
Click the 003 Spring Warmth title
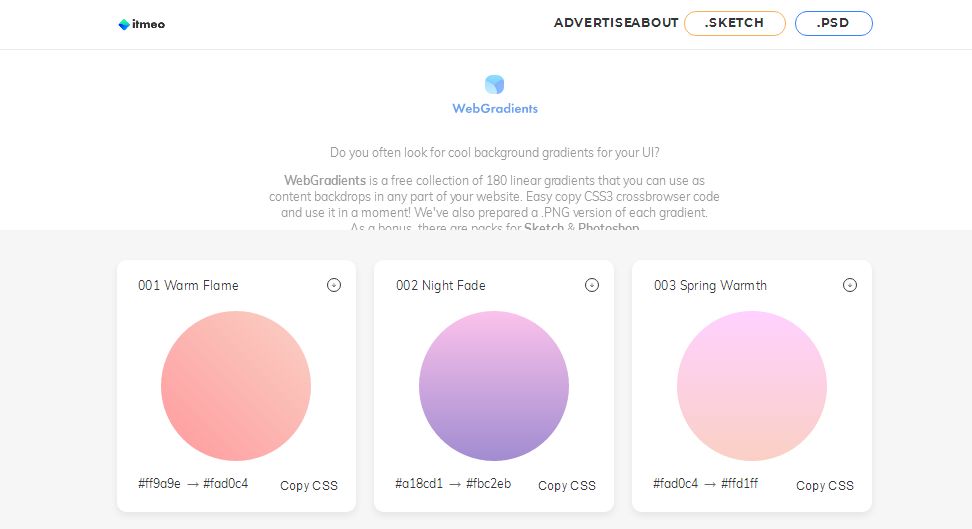point(710,285)
